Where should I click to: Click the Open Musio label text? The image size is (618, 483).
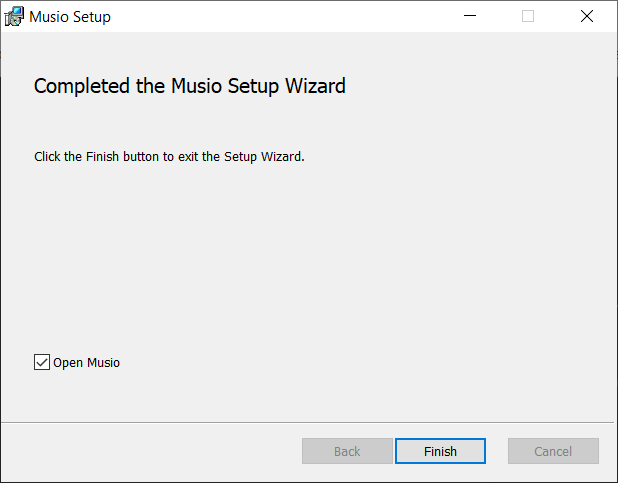point(86,363)
